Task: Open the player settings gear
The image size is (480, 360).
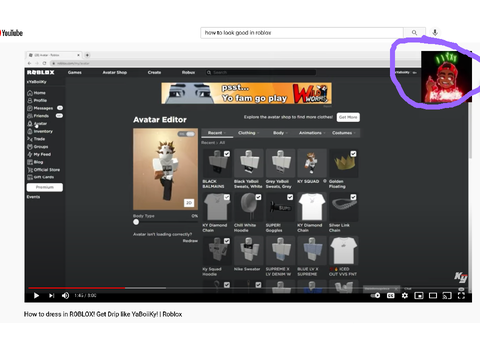Action: 405,296
